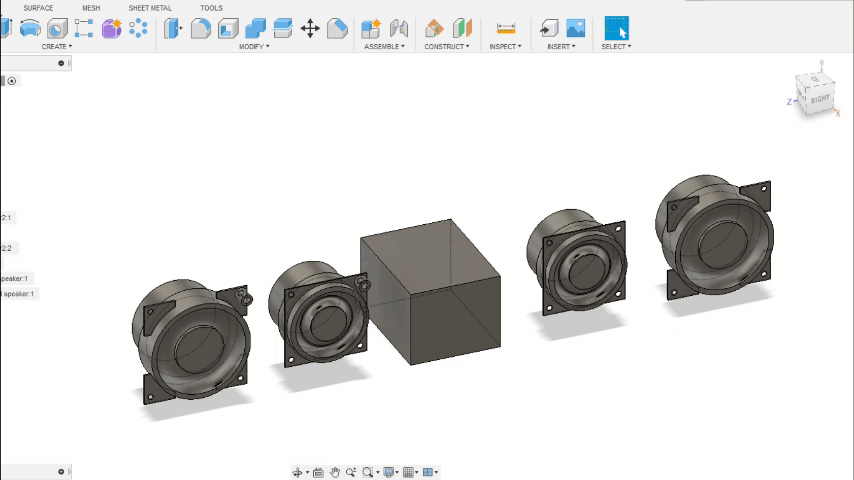Screen dimensions: 854x480
Task: Click the Insert Image/Canvas icon
Action: point(576,28)
